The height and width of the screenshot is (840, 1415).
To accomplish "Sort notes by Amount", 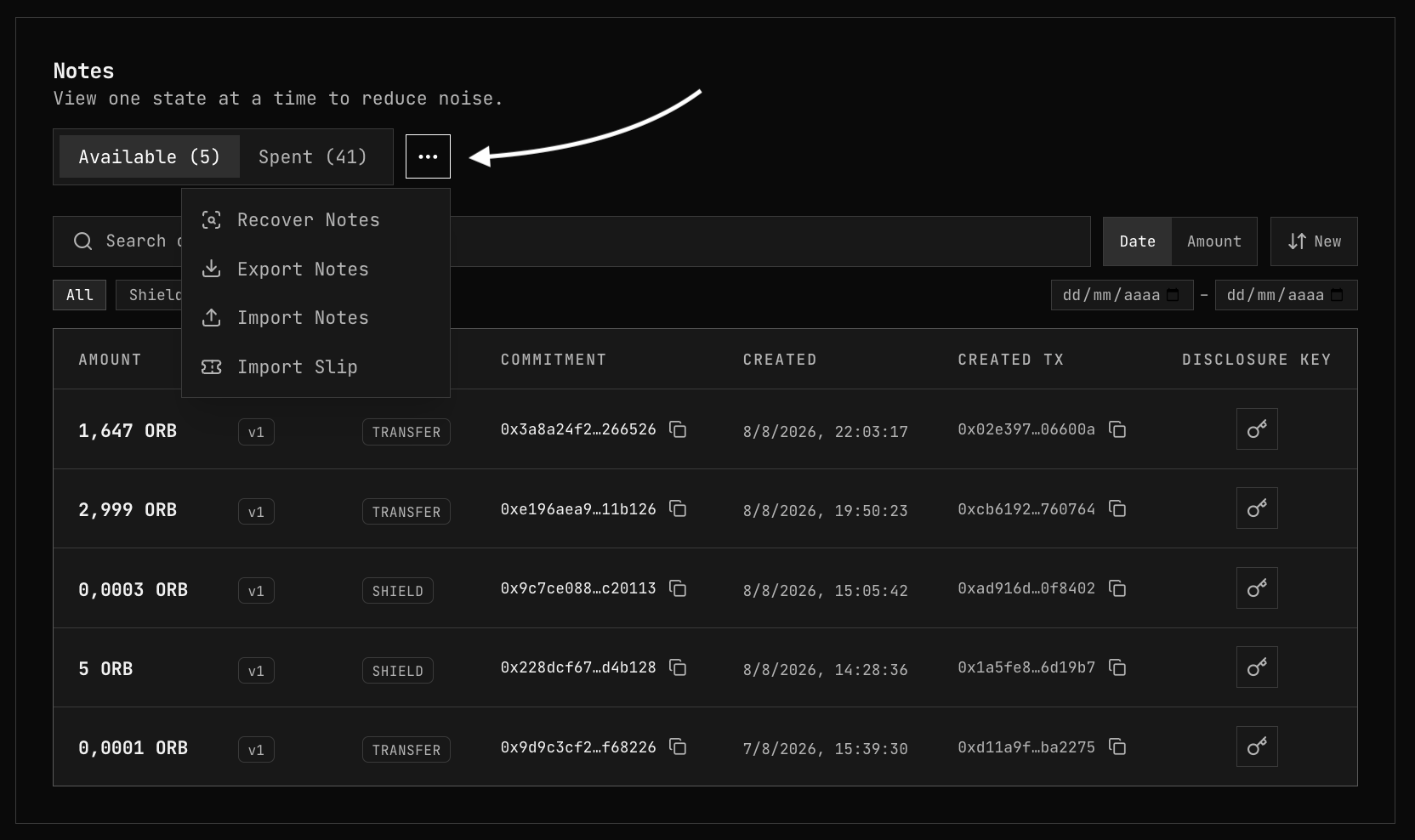I will 1214,241.
